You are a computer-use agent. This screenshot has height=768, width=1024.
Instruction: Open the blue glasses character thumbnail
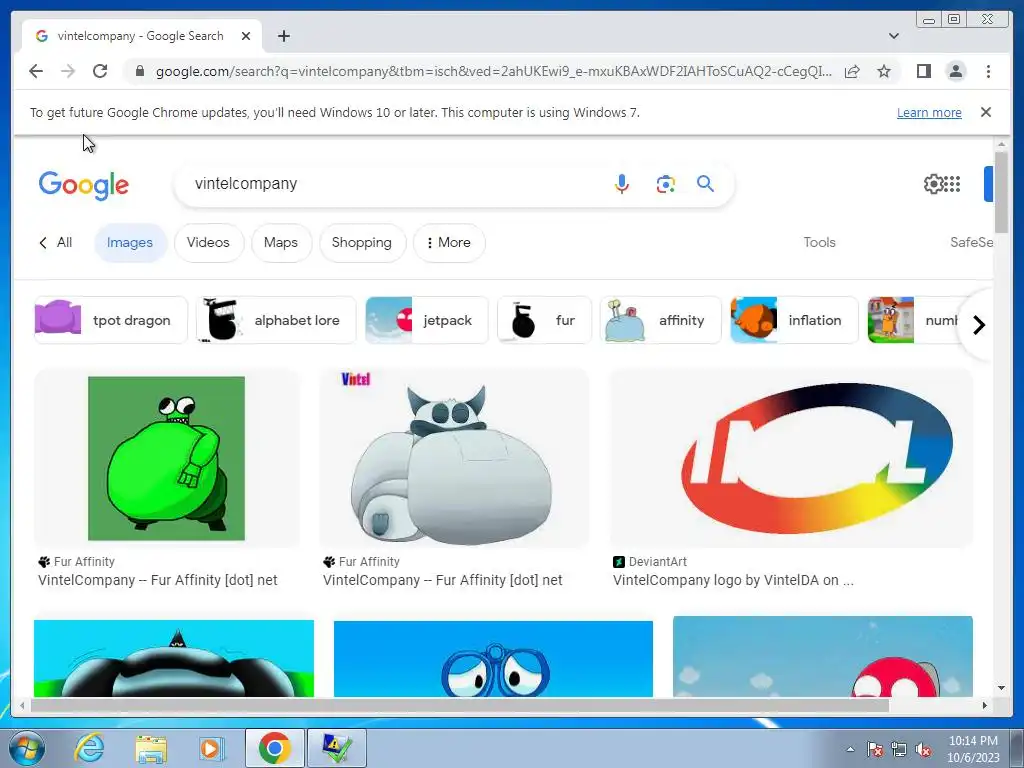click(x=493, y=658)
